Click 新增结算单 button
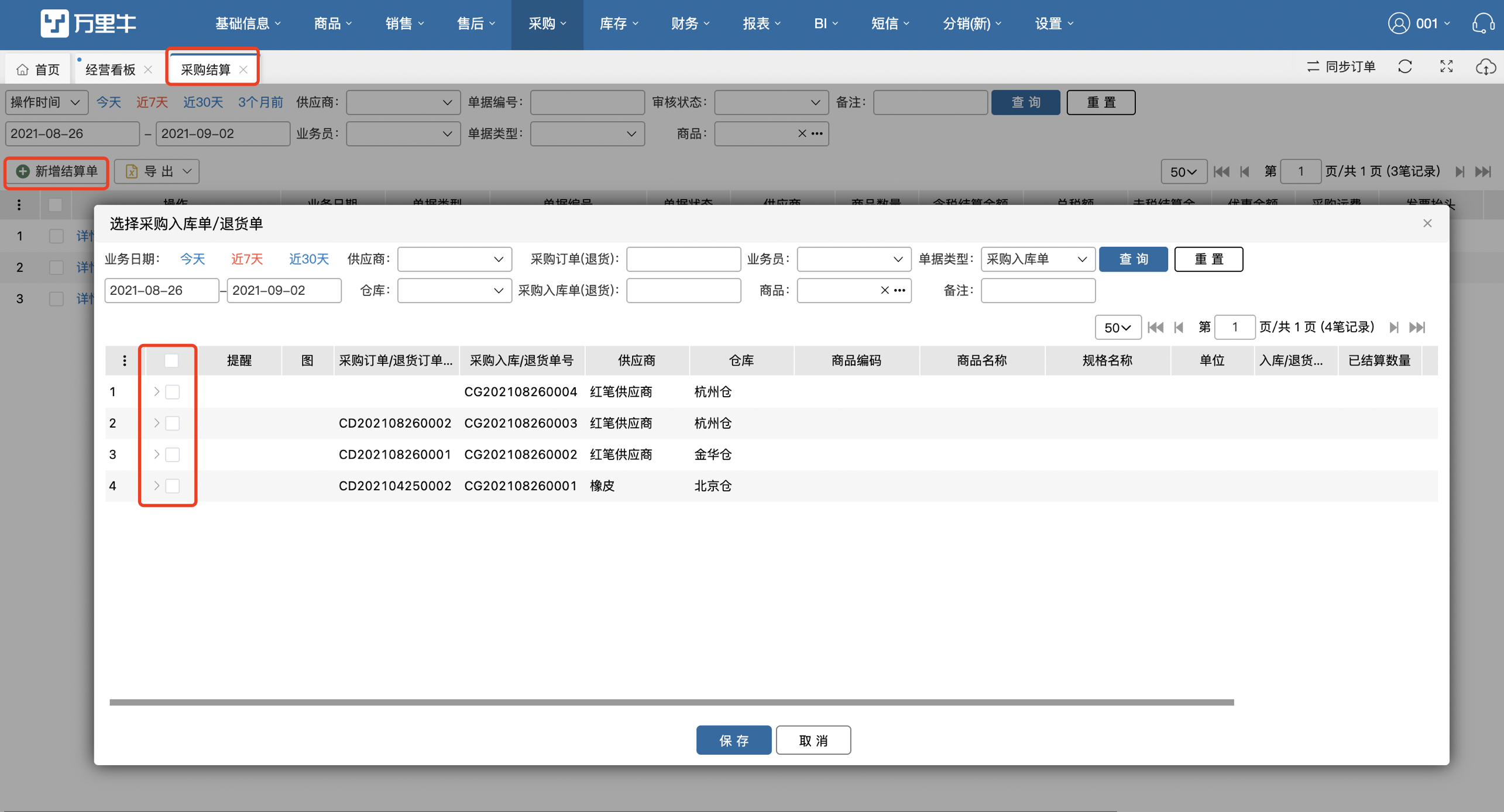1504x812 pixels. (57, 171)
